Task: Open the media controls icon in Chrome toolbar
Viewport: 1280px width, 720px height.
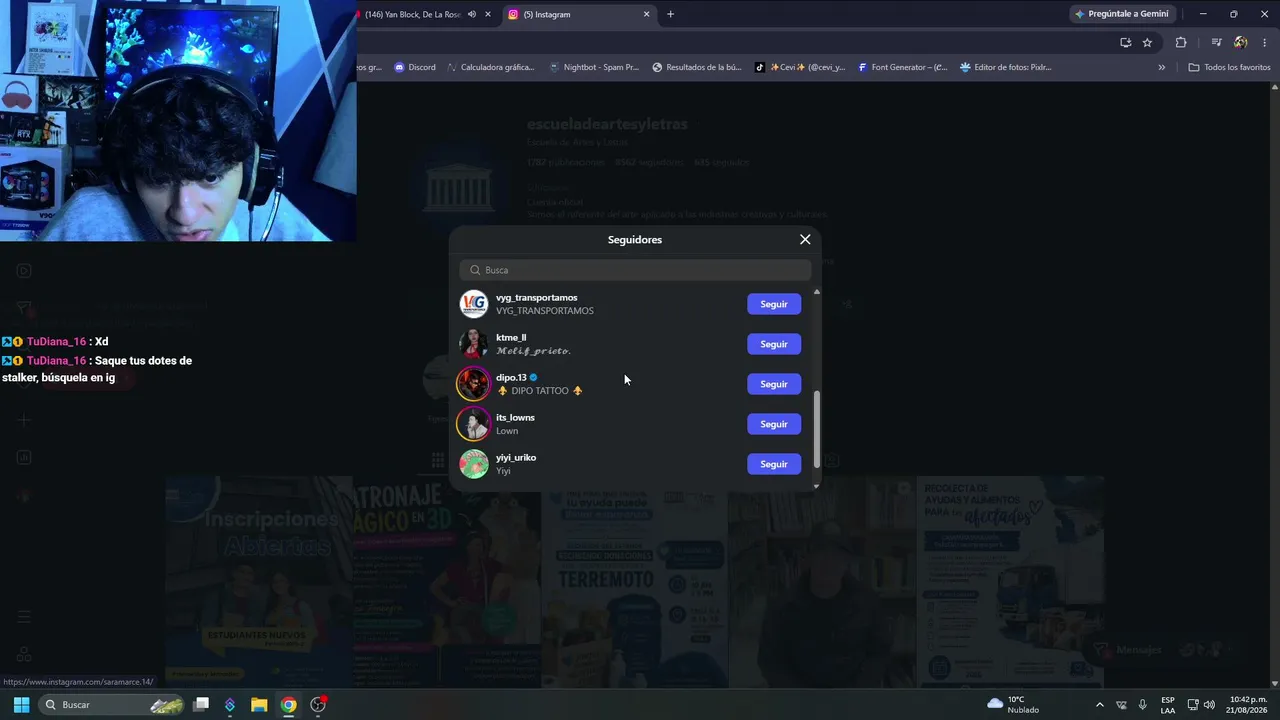Action: click(1216, 42)
